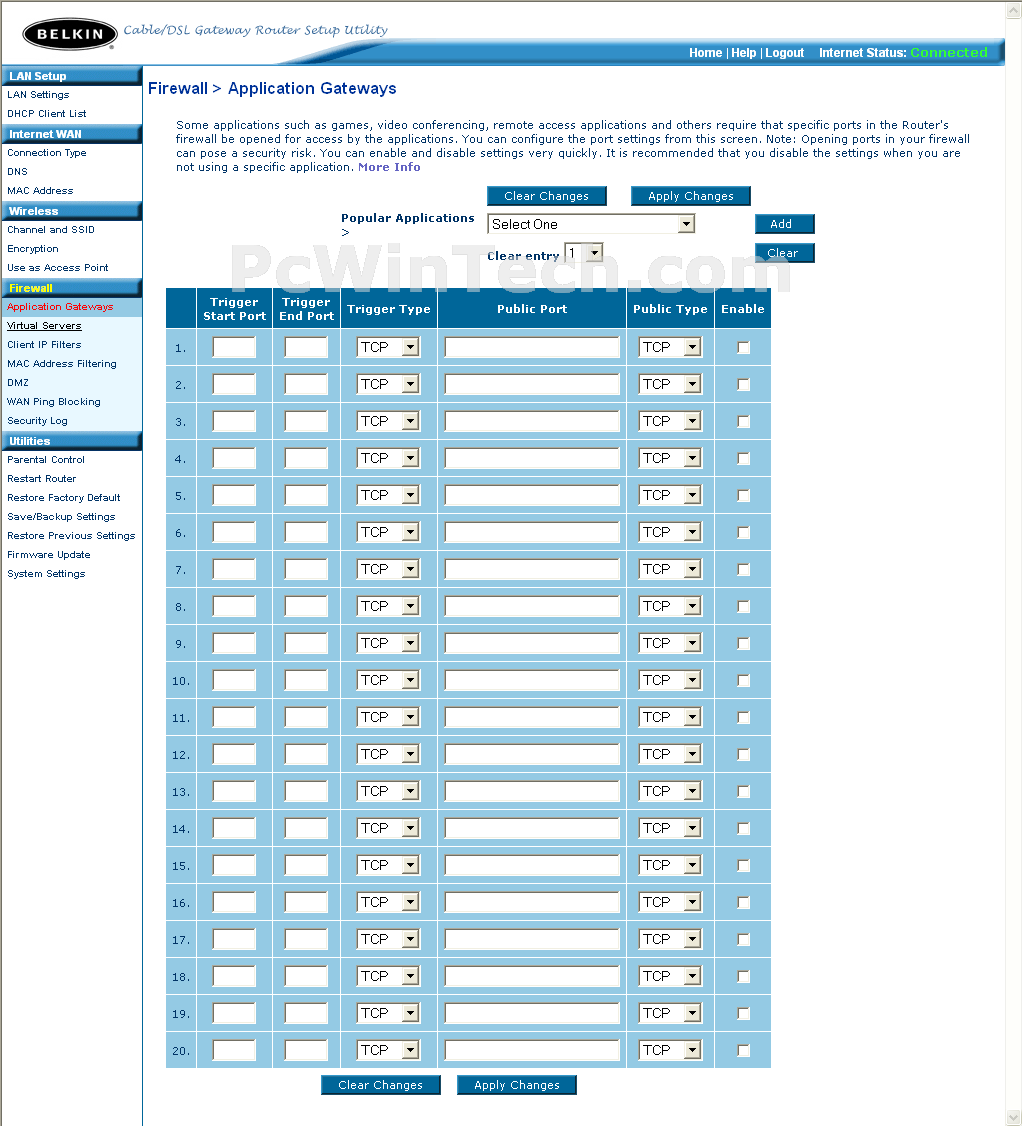This screenshot has width=1022, height=1126.
Task: Check Enable for entry 13
Action: point(743,791)
